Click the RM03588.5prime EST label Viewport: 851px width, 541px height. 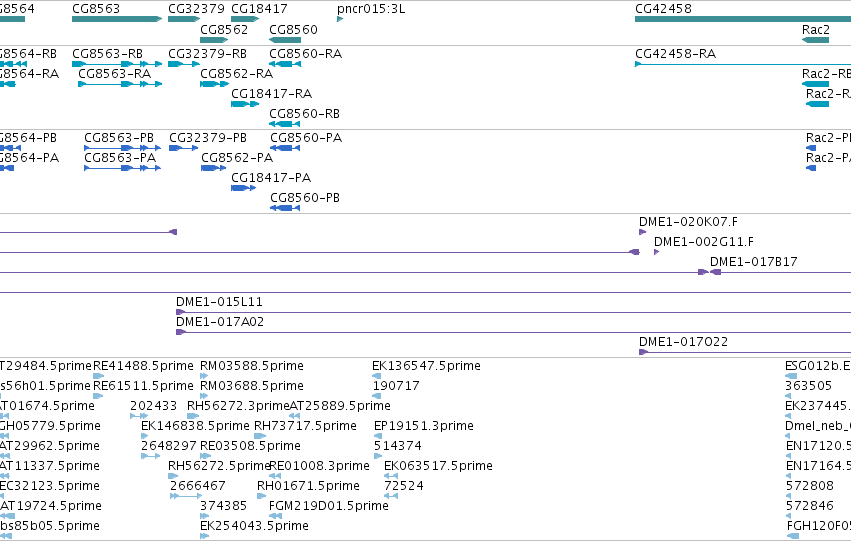252,366
